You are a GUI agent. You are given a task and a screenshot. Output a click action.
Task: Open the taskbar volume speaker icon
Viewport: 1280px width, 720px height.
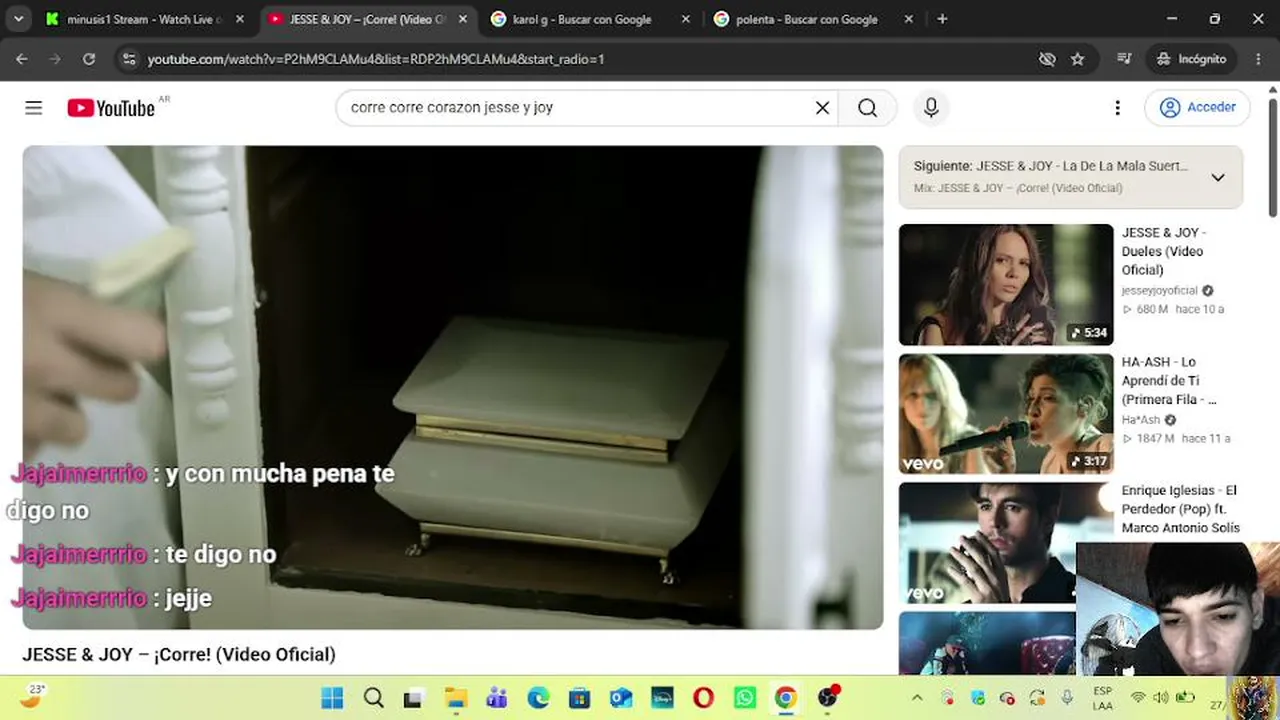pos(1161,698)
